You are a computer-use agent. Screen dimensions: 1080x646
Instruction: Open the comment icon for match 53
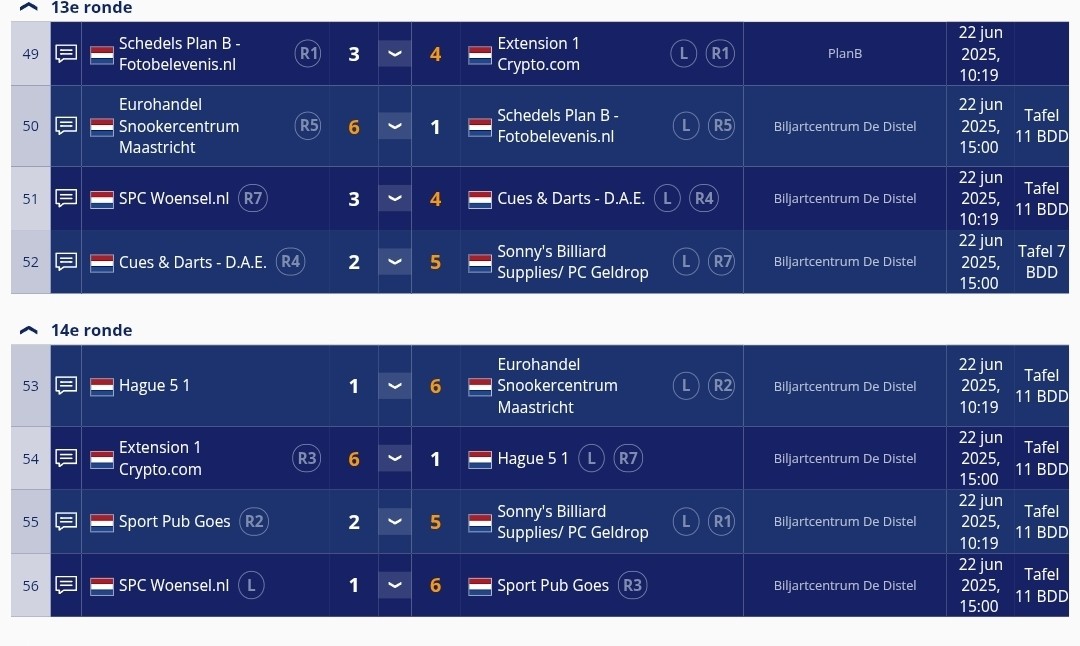tap(66, 386)
